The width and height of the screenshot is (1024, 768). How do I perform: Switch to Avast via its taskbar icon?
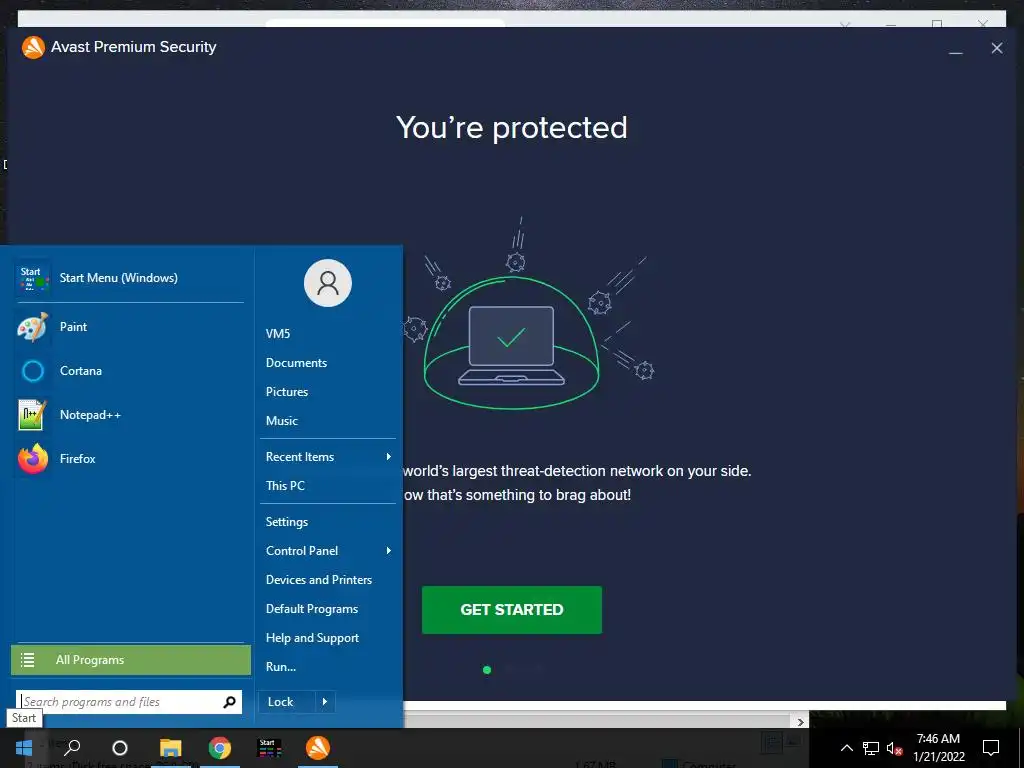click(x=318, y=748)
